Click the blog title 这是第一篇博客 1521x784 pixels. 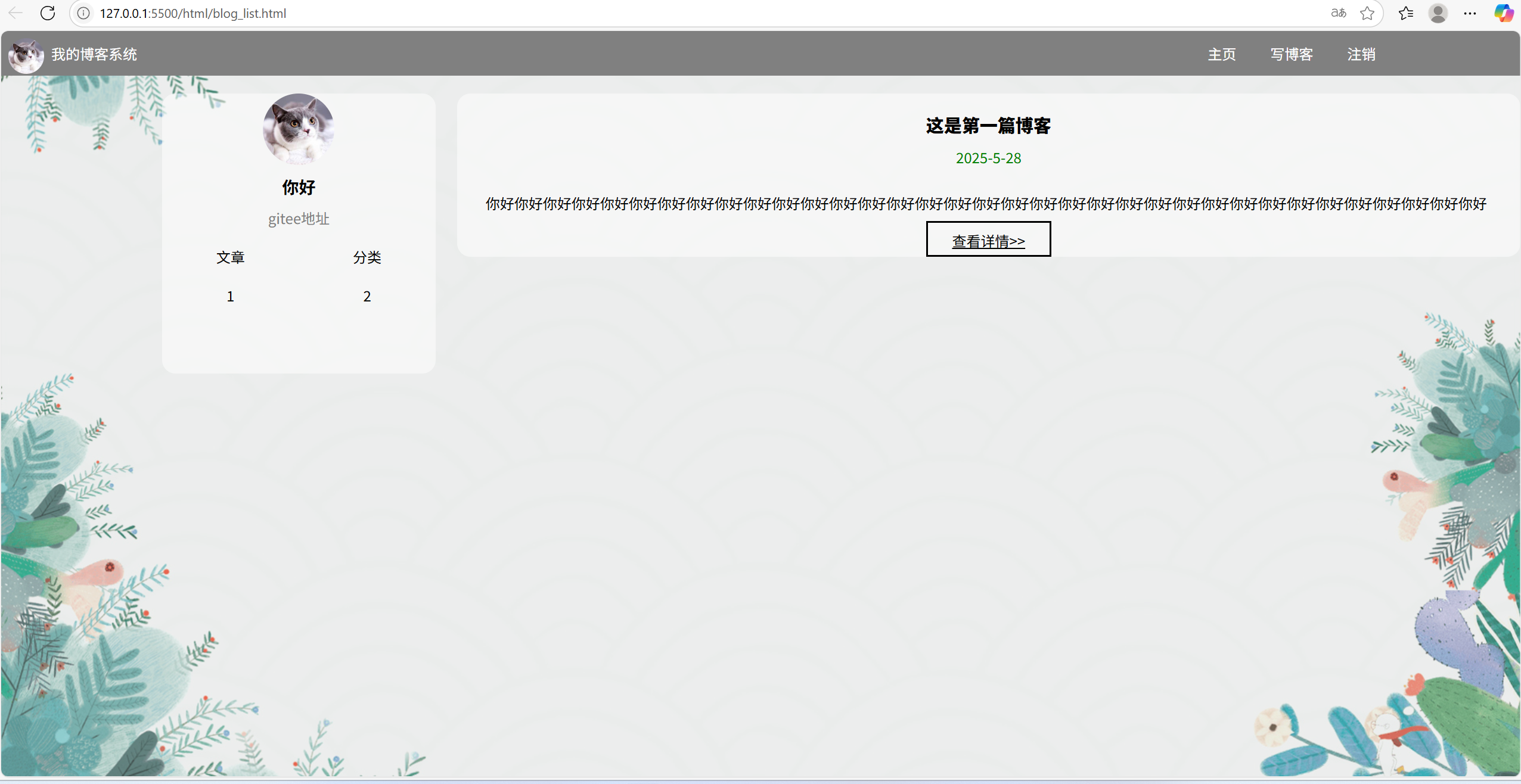pyautogui.click(x=988, y=126)
